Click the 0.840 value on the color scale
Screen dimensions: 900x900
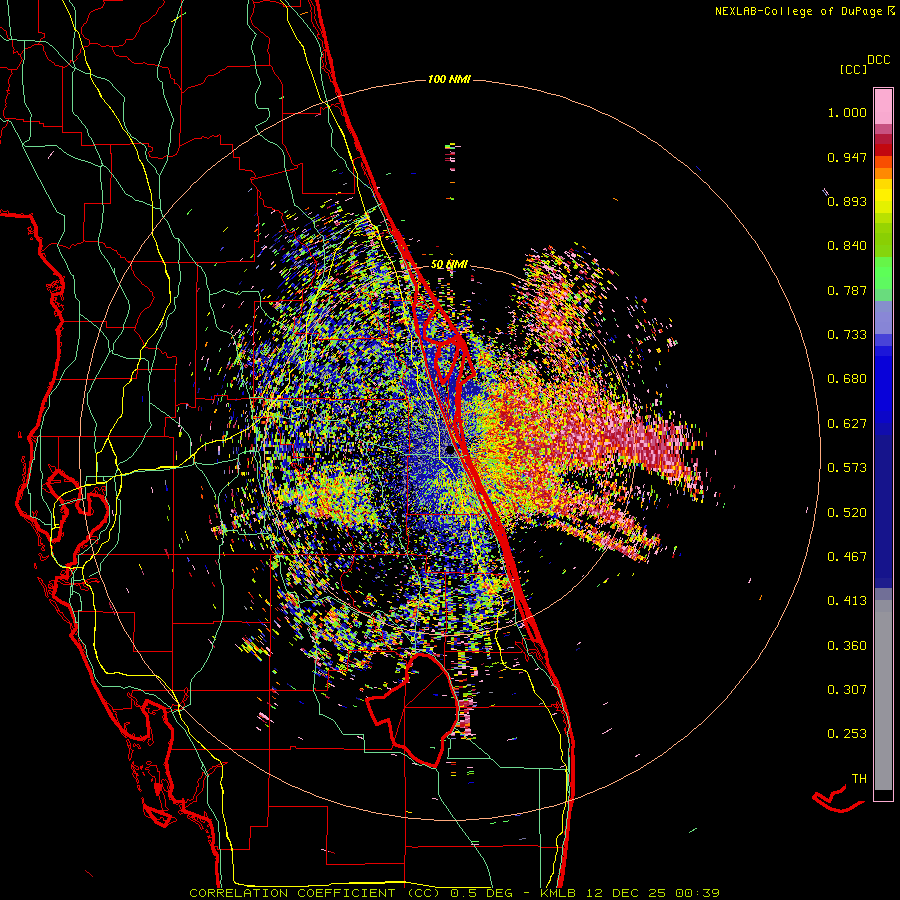pyautogui.click(x=847, y=246)
